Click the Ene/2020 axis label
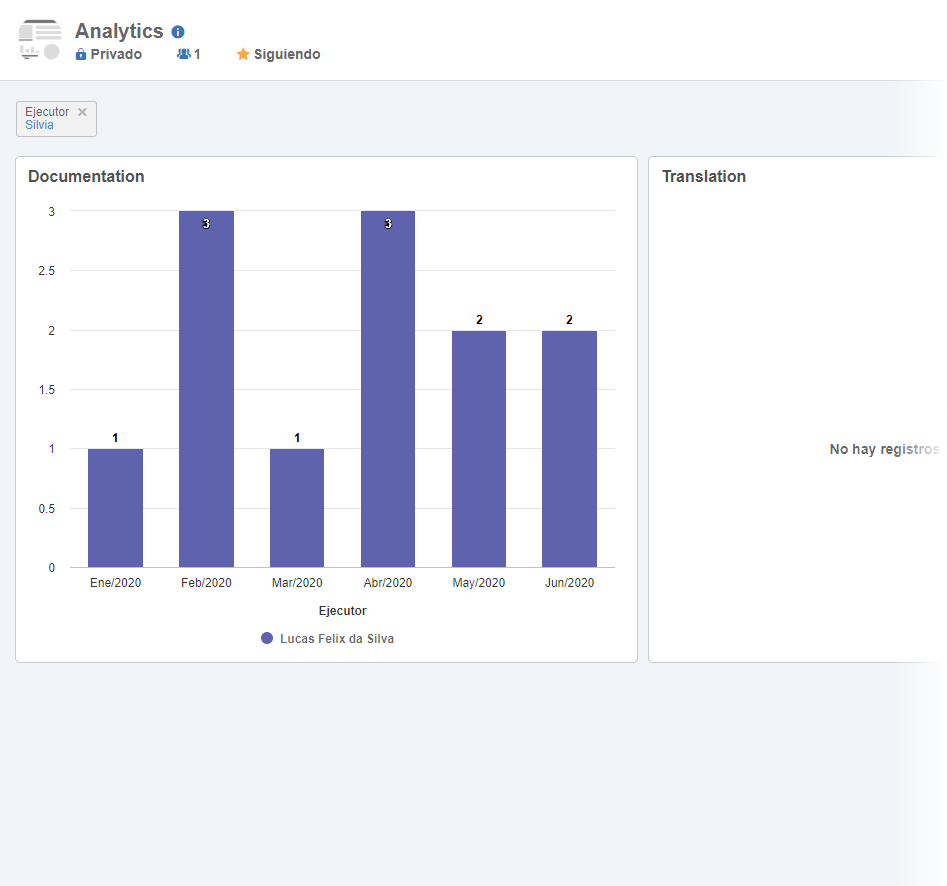The height and width of the screenshot is (886, 947). click(115, 583)
